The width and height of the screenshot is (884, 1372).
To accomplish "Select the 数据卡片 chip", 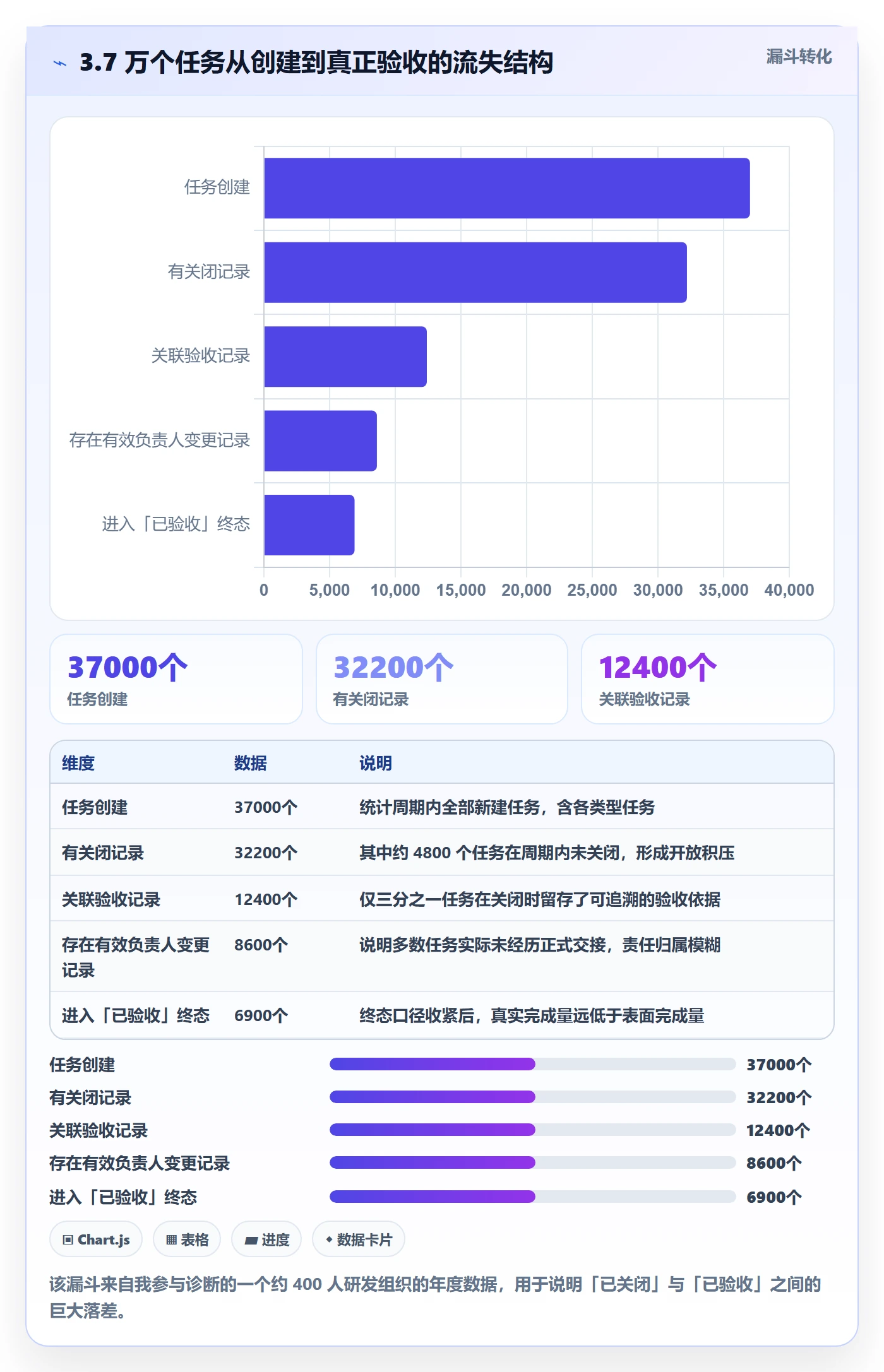I will (x=359, y=1239).
